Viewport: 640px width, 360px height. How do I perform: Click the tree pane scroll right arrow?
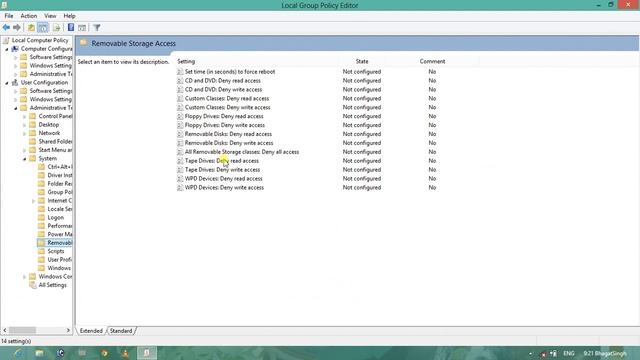(68, 330)
